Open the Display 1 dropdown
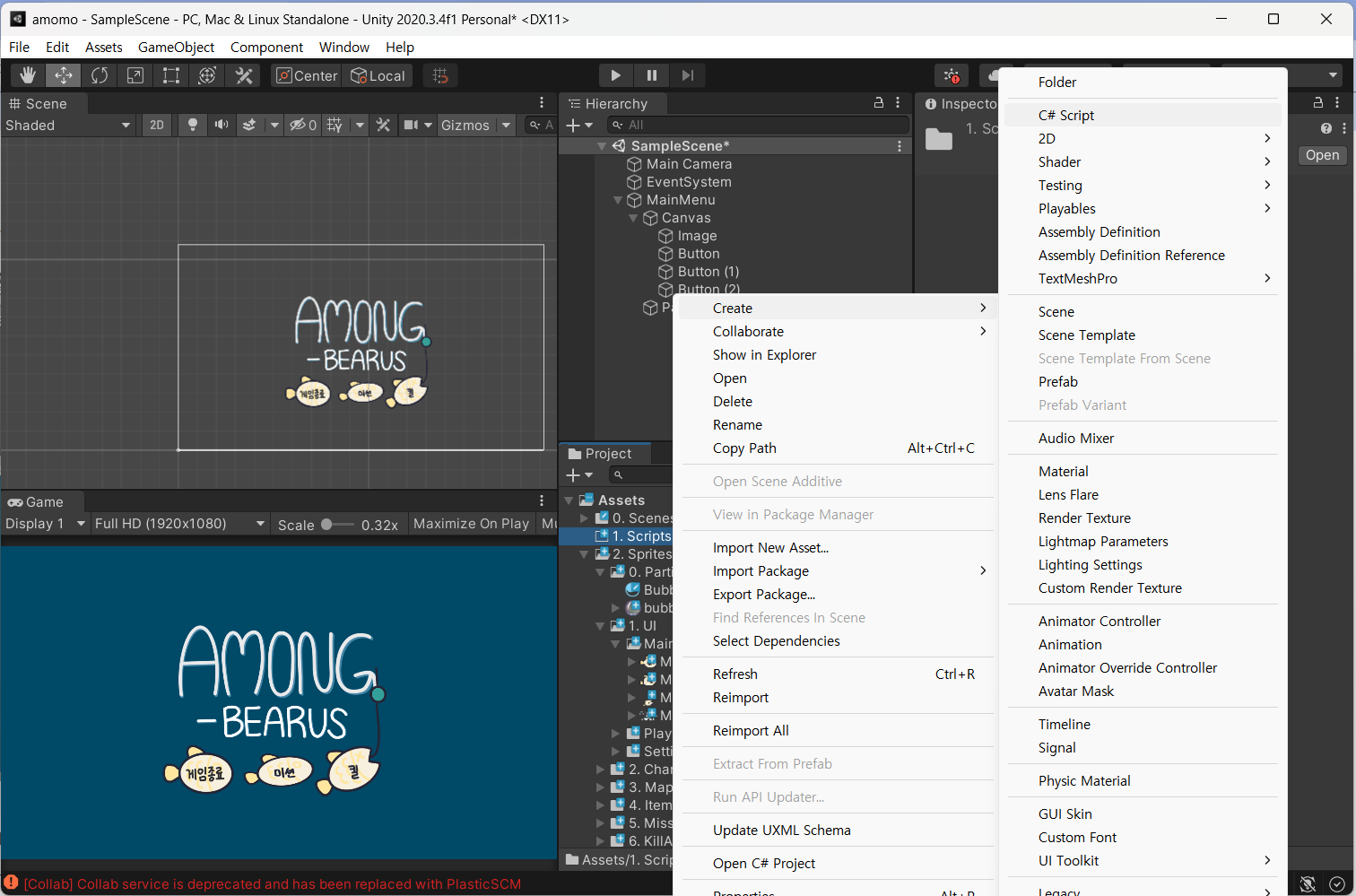1356x896 pixels. [x=45, y=524]
